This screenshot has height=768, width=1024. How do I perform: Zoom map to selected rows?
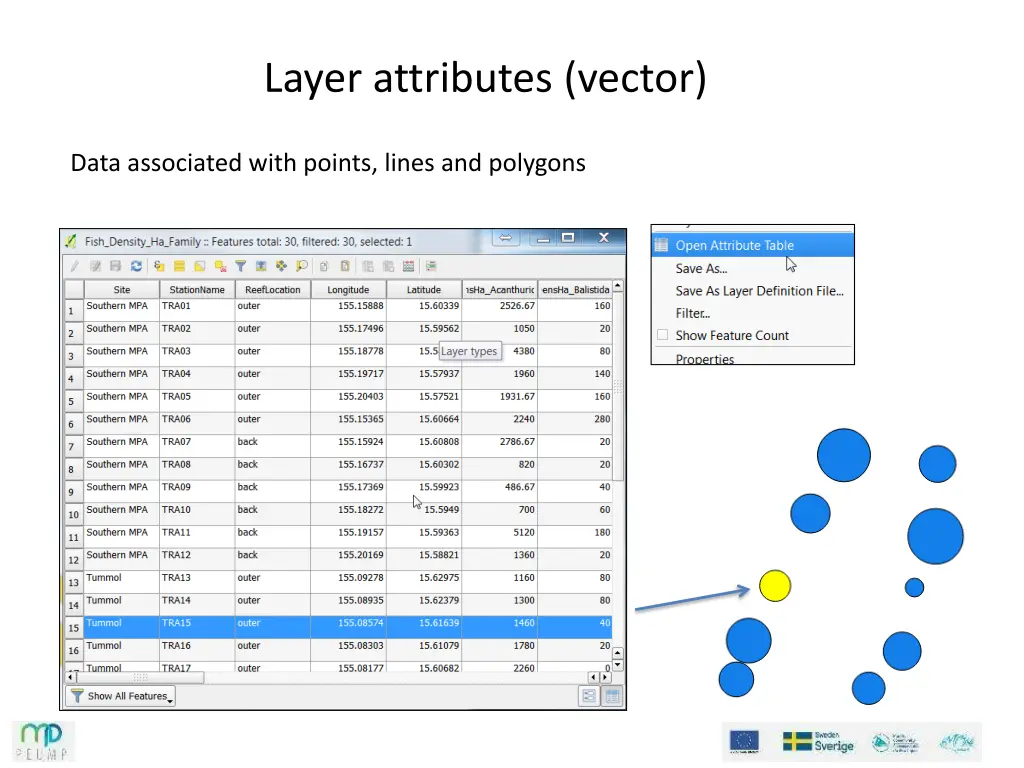pos(302,266)
